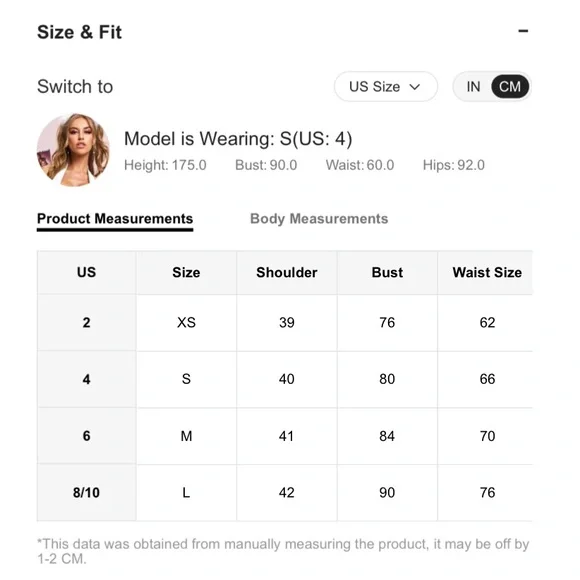The image size is (580, 580).
Task: Click the Waist Size column header
Action: tap(487, 273)
